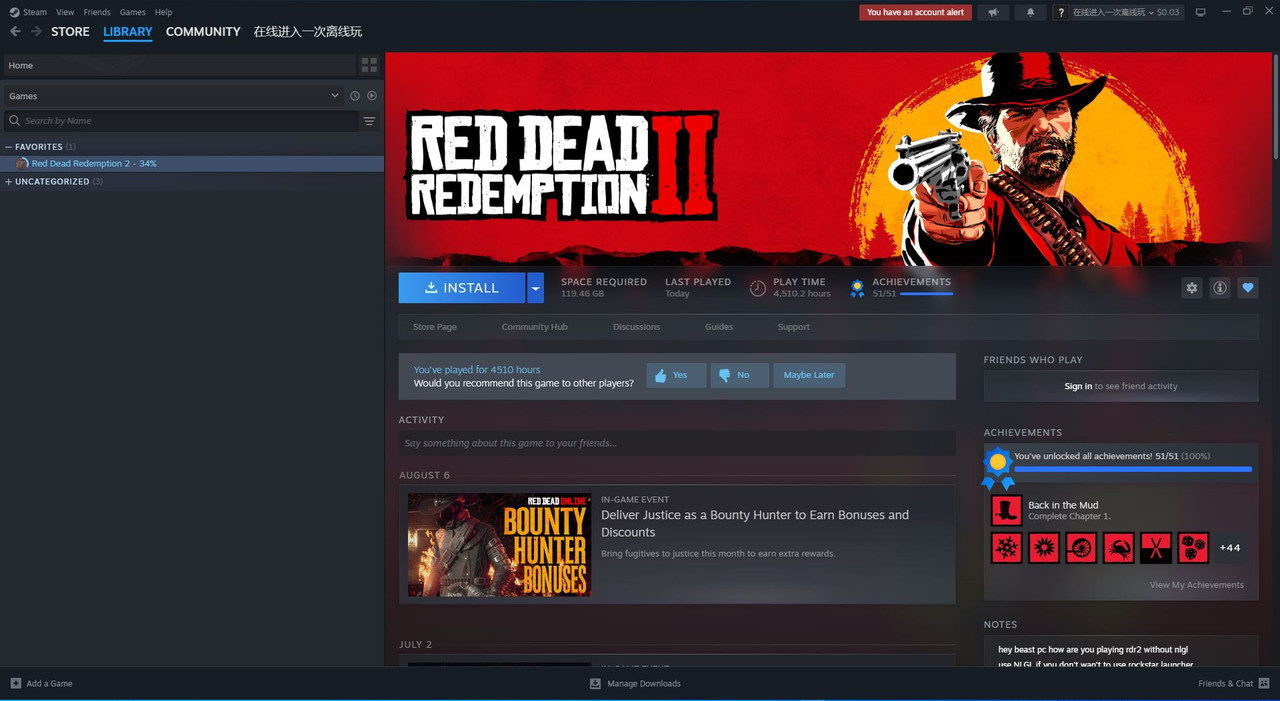
Task: Open game info icon
Action: (1220, 288)
